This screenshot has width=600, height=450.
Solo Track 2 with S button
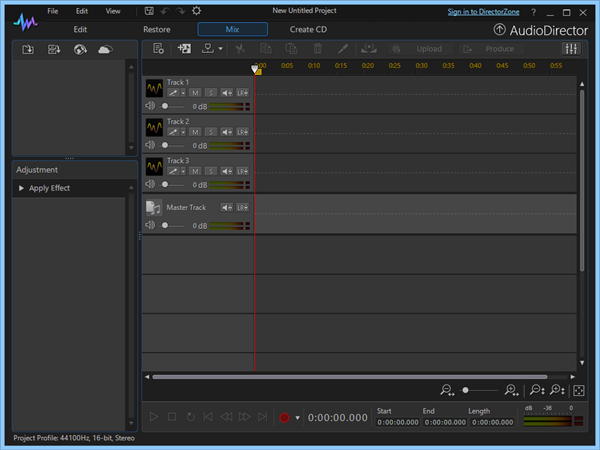coord(210,132)
